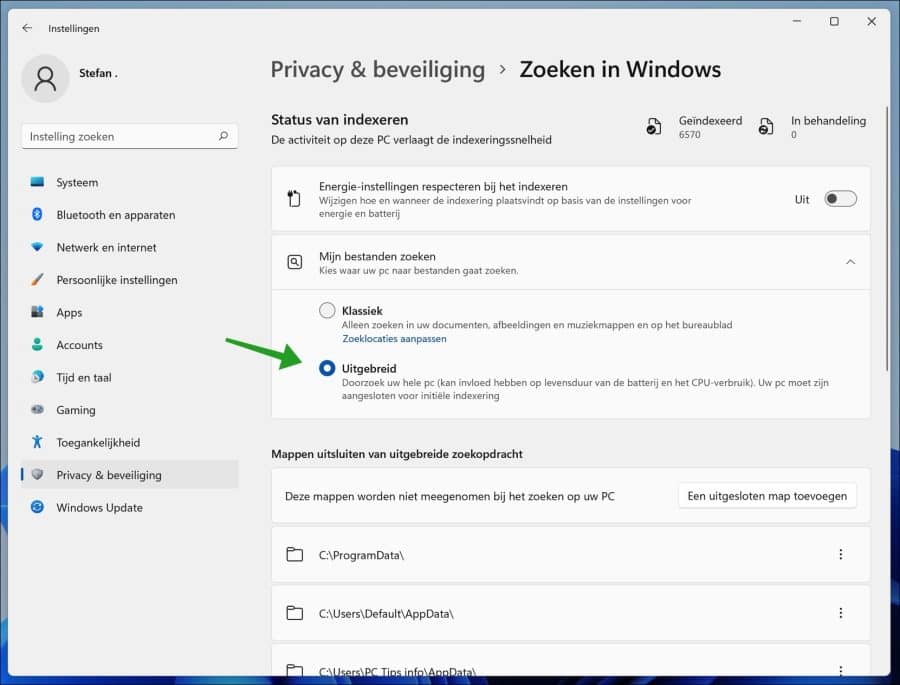The width and height of the screenshot is (900, 685).
Task: Click the Geïndexeerd document icon
Action: coord(654,126)
